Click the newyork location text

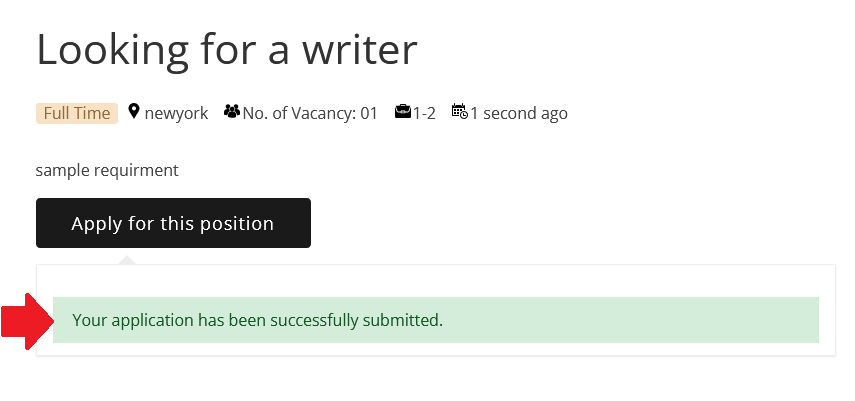(176, 113)
